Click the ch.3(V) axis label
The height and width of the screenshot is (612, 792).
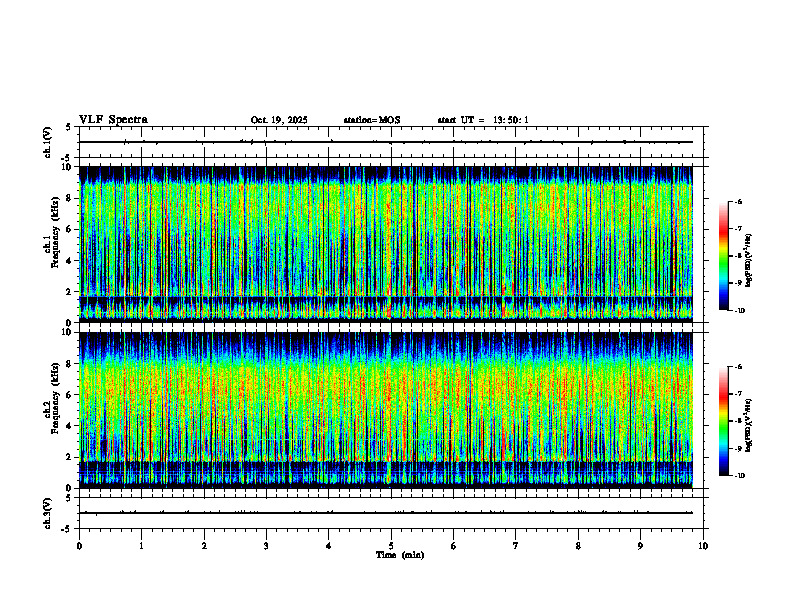point(47,513)
